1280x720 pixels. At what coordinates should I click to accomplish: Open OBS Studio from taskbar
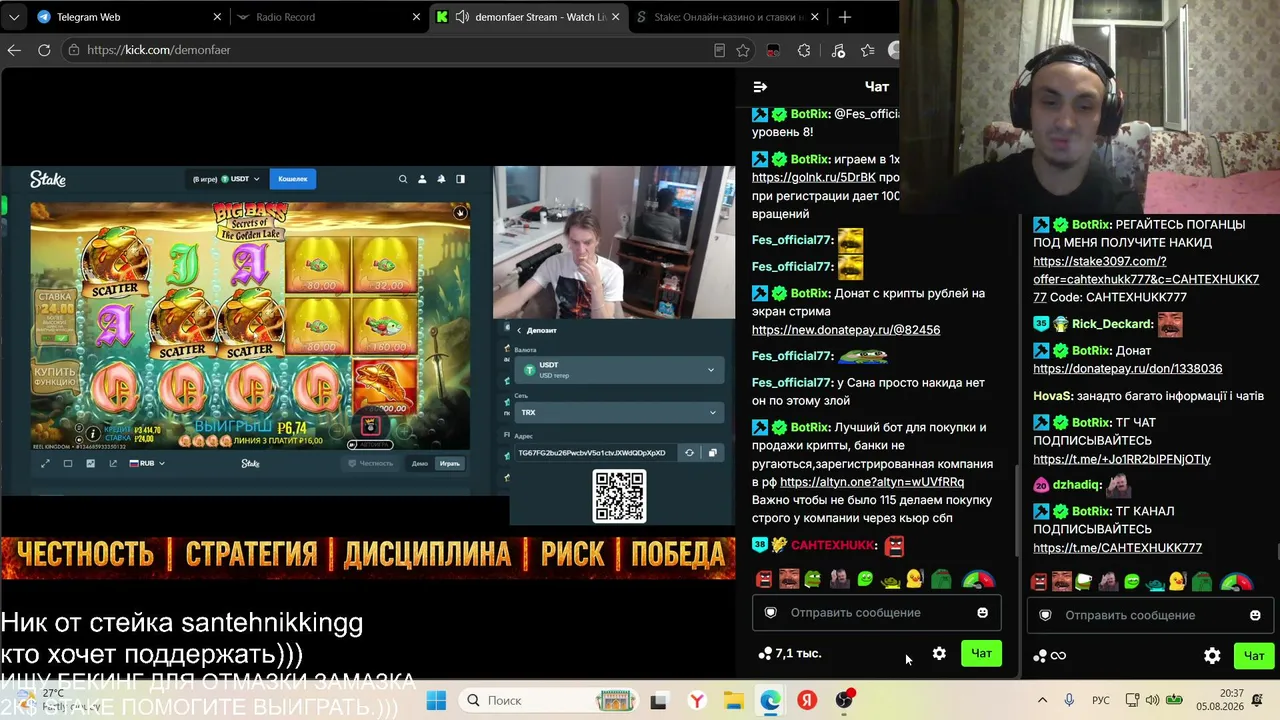tap(845, 700)
